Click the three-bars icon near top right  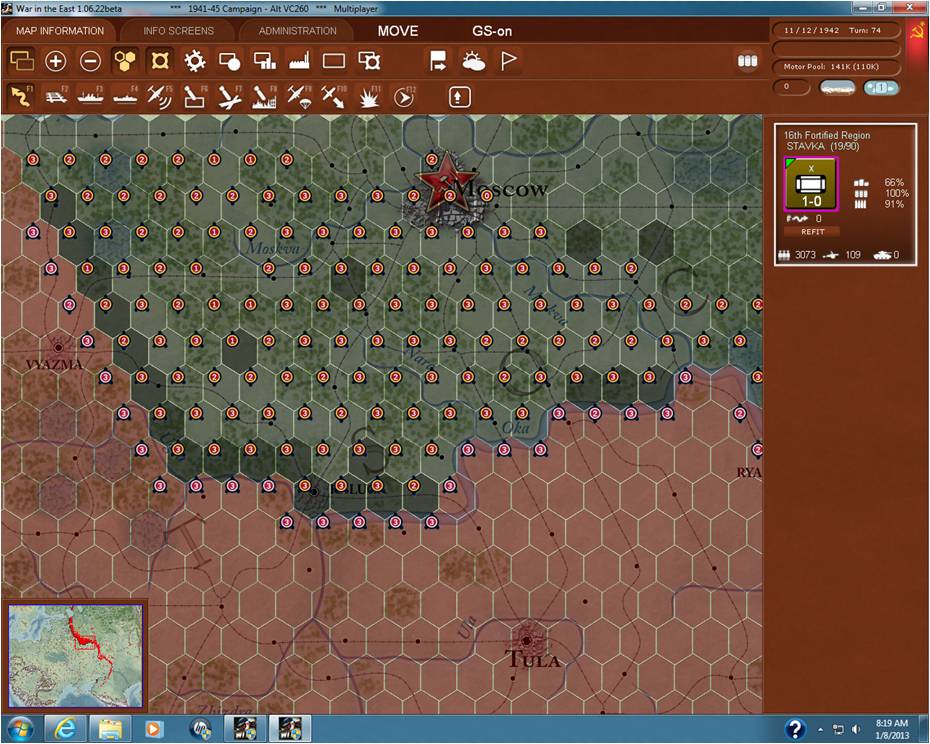(747, 61)
